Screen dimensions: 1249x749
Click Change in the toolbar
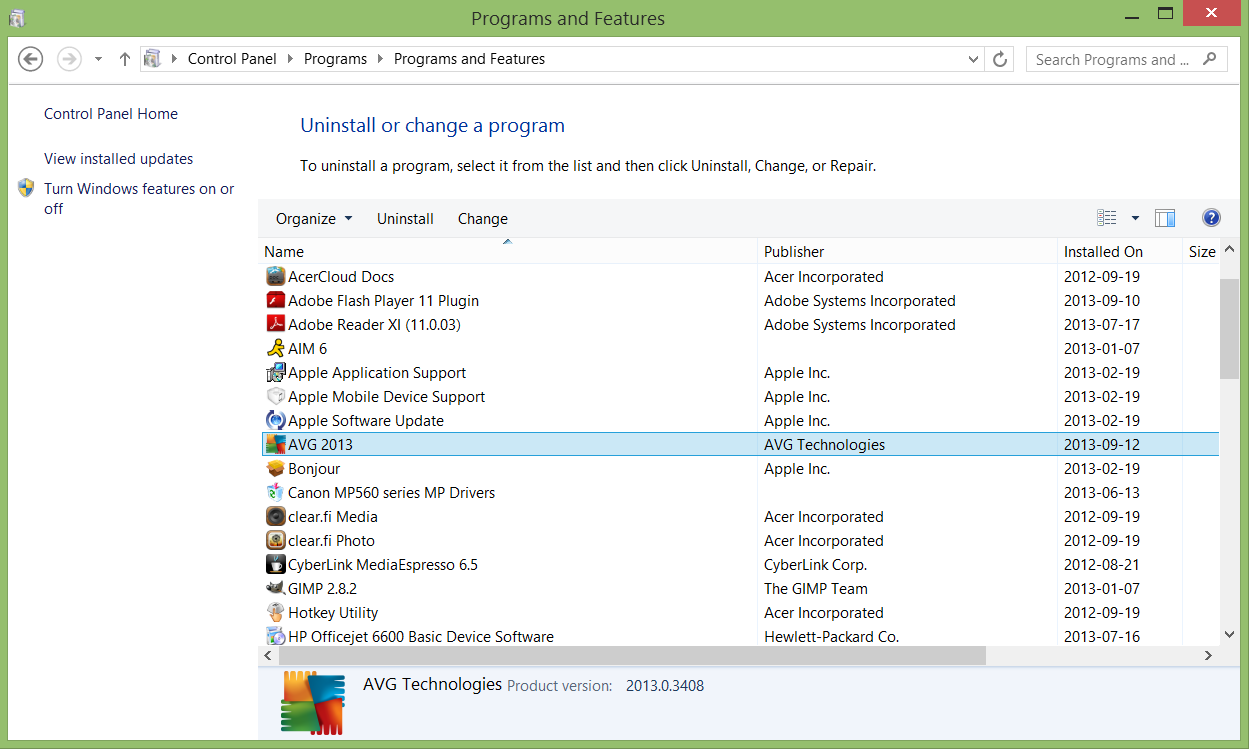483,219
